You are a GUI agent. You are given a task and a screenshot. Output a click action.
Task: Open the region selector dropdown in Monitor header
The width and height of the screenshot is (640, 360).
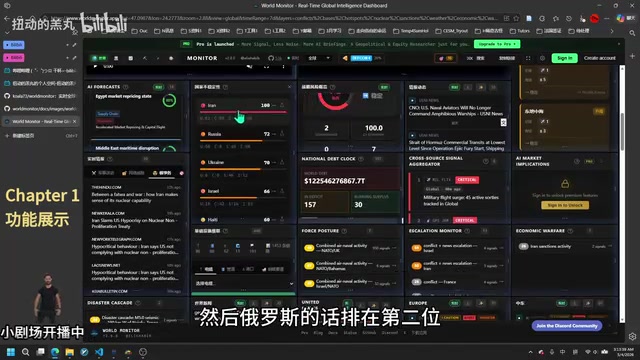tap(319, 58)
